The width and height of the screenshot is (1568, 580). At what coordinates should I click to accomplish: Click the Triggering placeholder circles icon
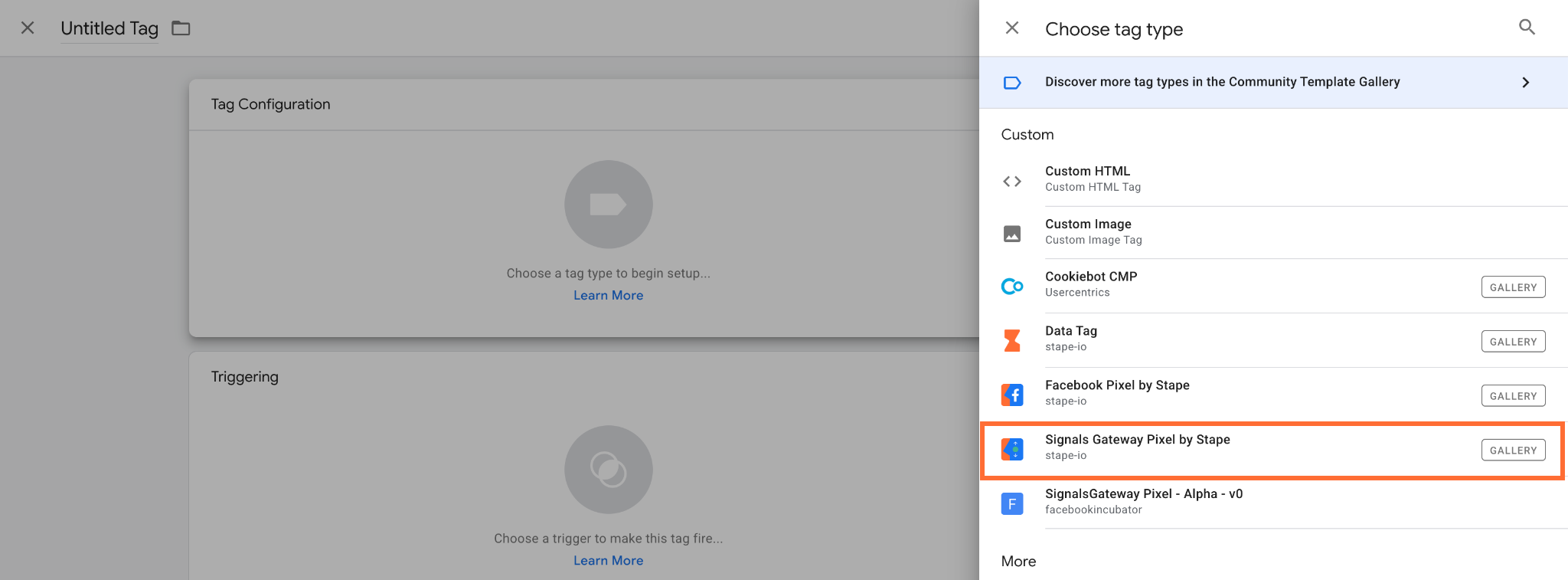(609, 469)
